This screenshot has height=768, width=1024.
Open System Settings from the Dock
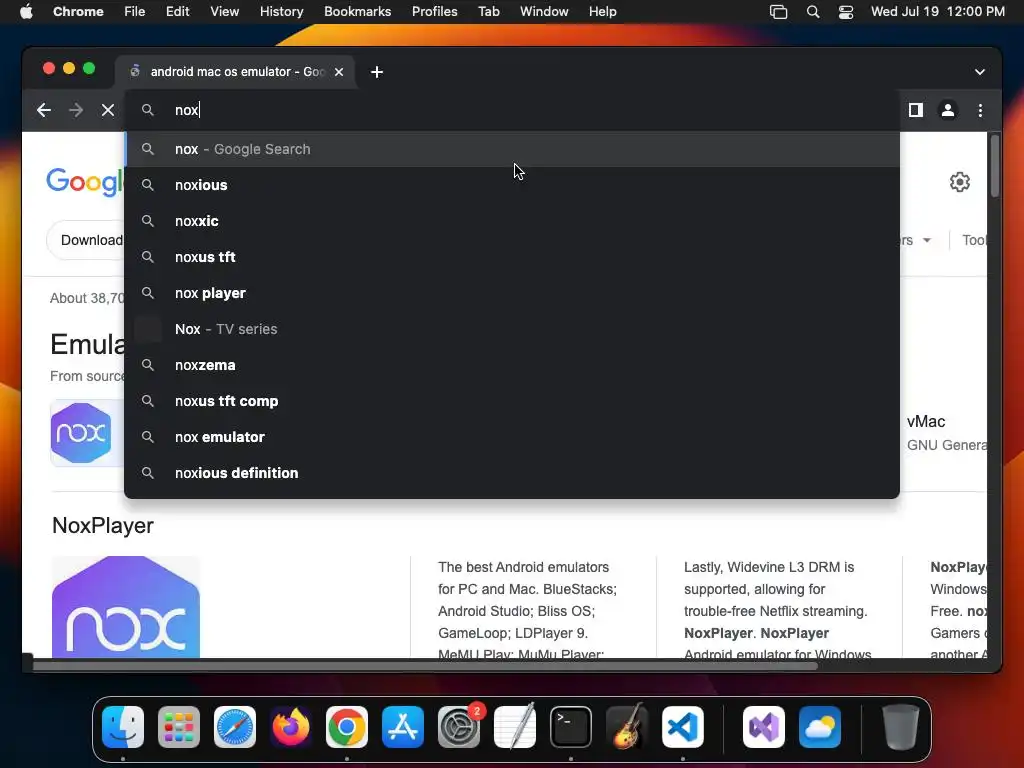pyautogui.click(x=459, y=727)
